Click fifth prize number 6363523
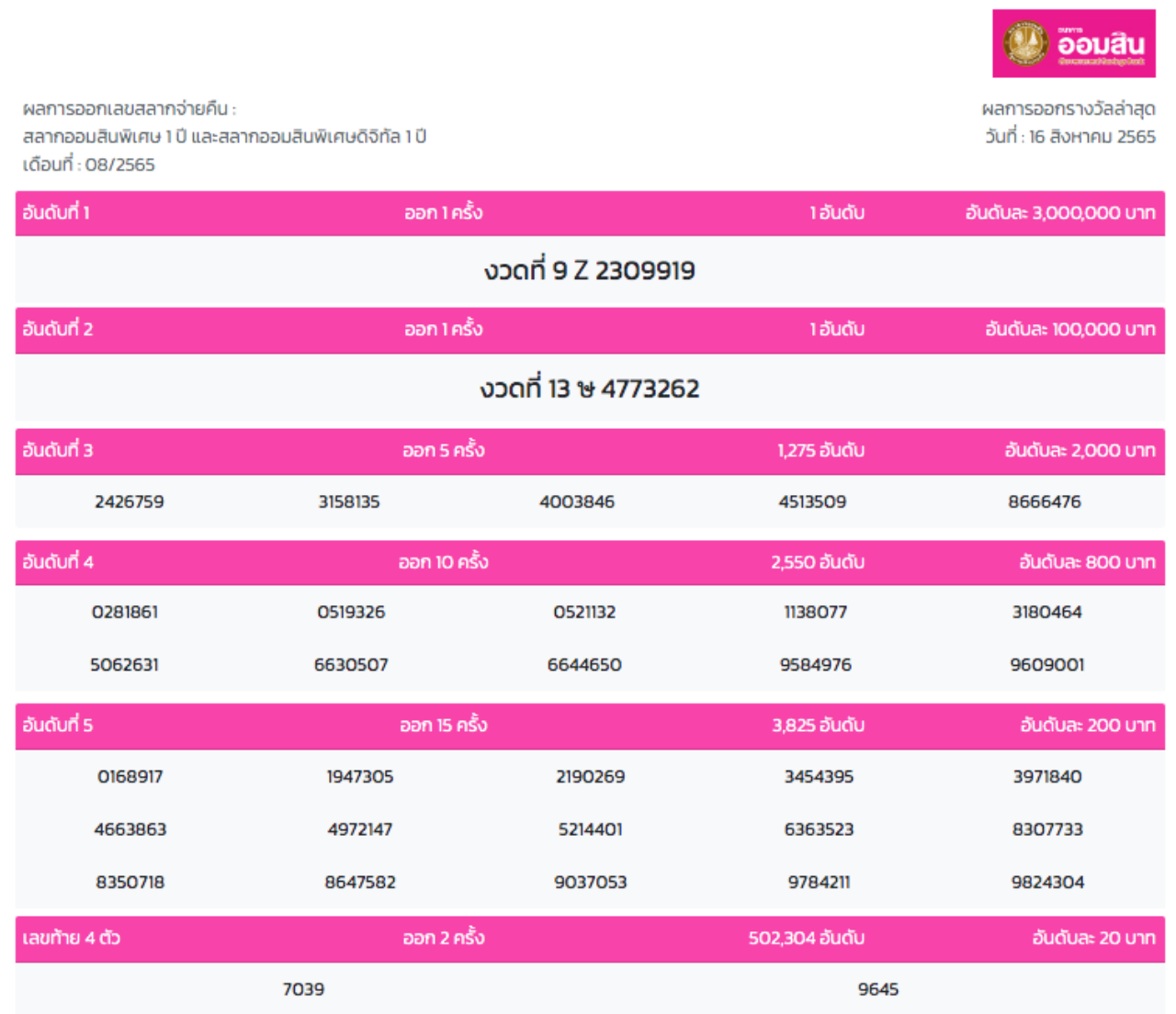The width and height of the screenshot is (1176, 1014). pos(819,829)
